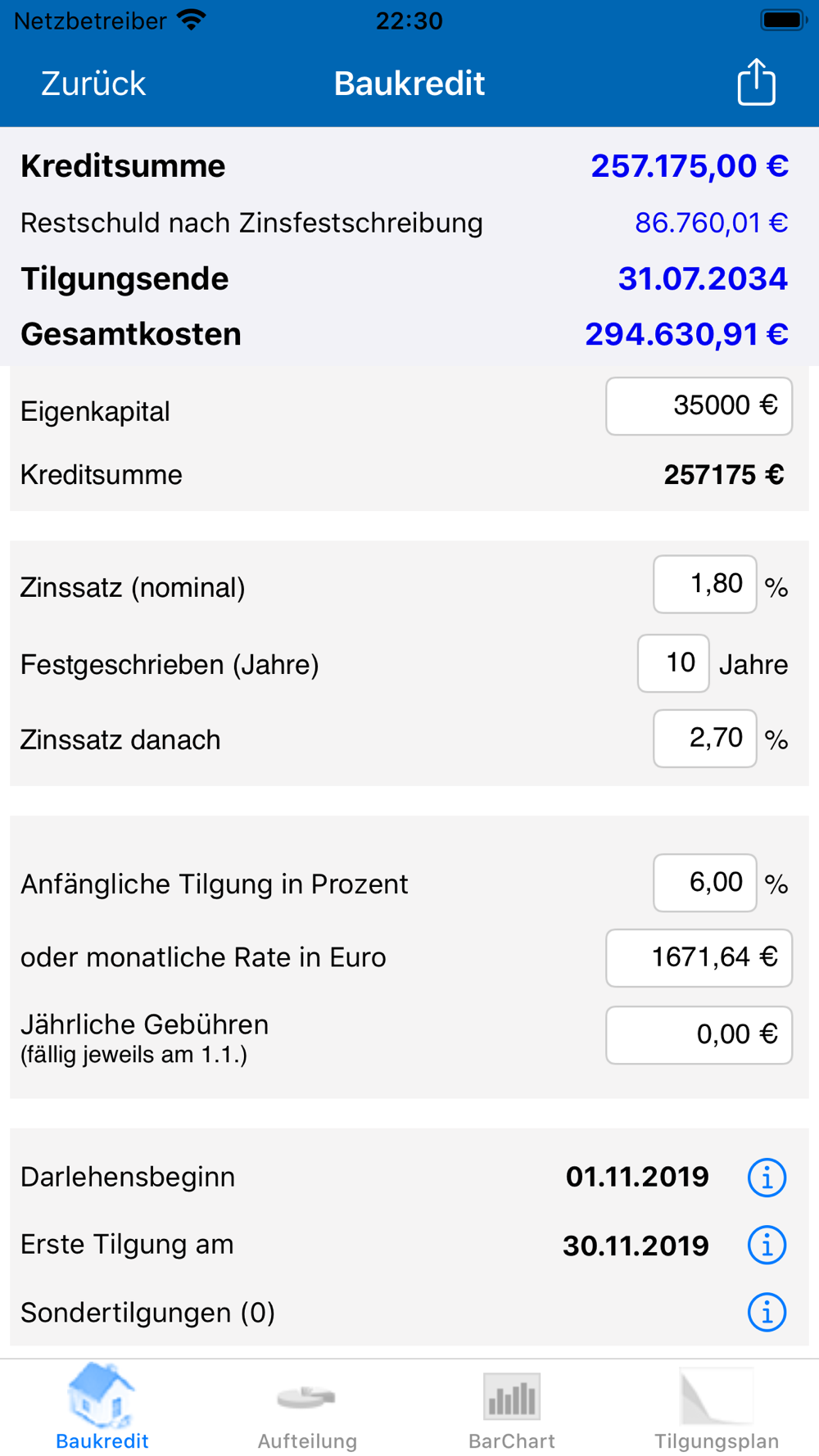Open the Aufteilung pie chart tab

click(307, 1407)
